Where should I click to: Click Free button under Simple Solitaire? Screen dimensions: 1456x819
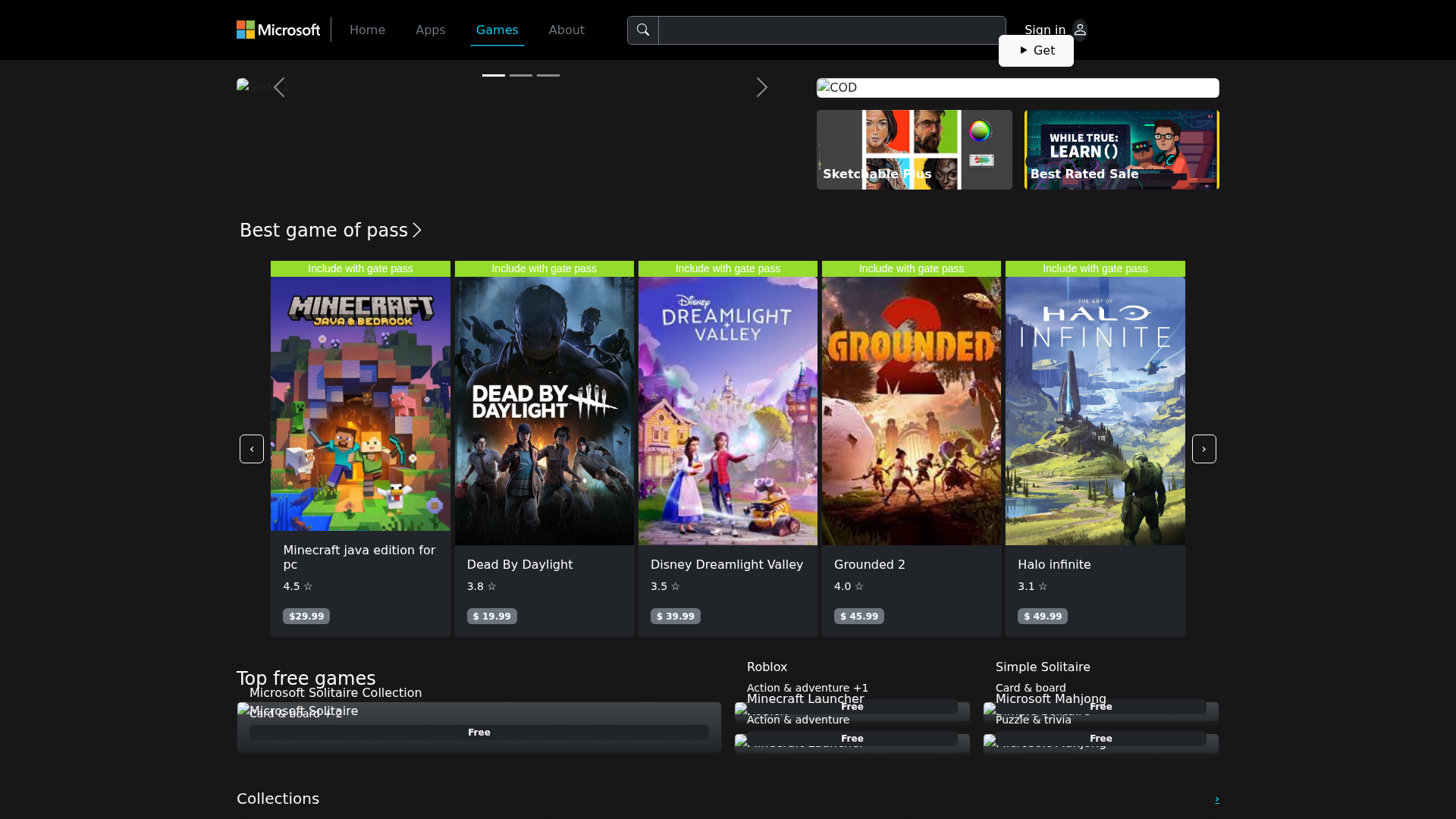1101,707
